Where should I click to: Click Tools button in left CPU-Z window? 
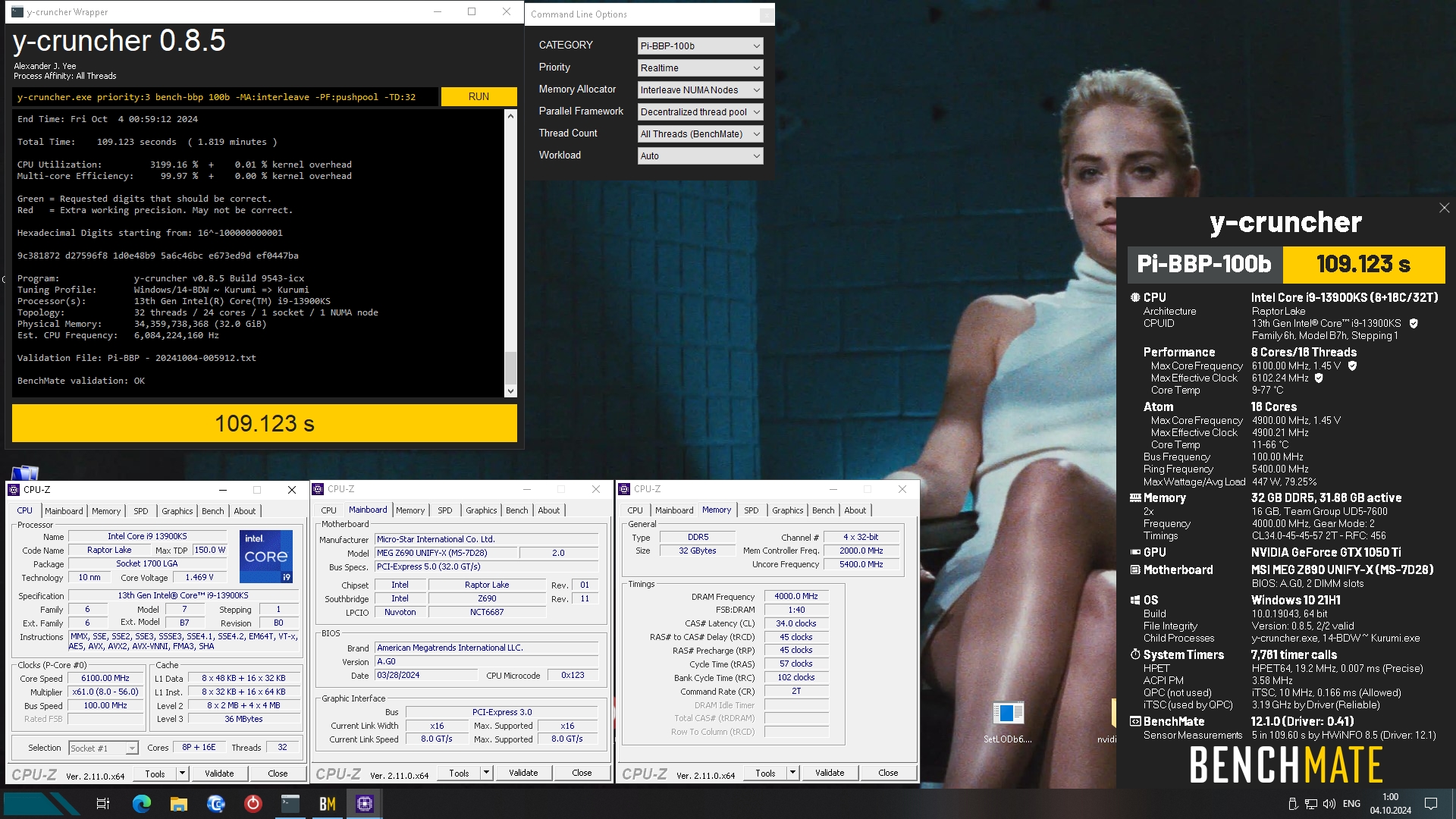click(x=155, y=774)
